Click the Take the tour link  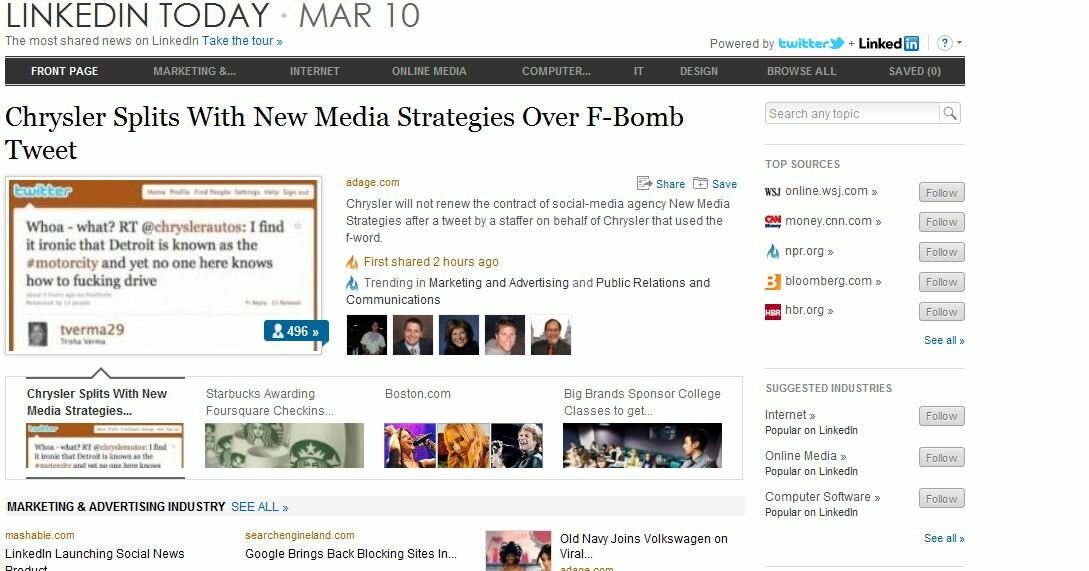242,41
